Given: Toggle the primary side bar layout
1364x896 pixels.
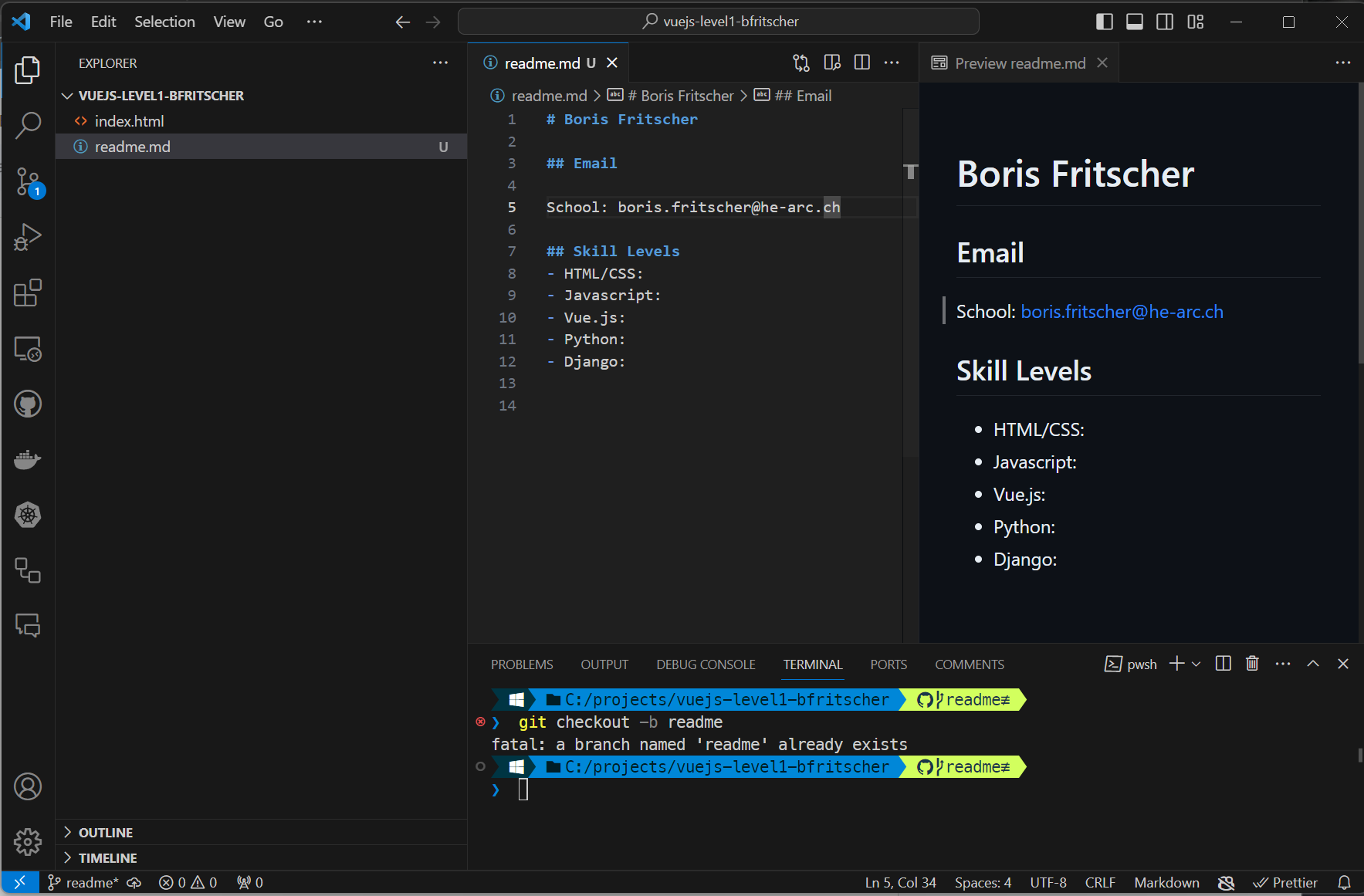Looking at the screenshot, I should [x=1104, y=22].
